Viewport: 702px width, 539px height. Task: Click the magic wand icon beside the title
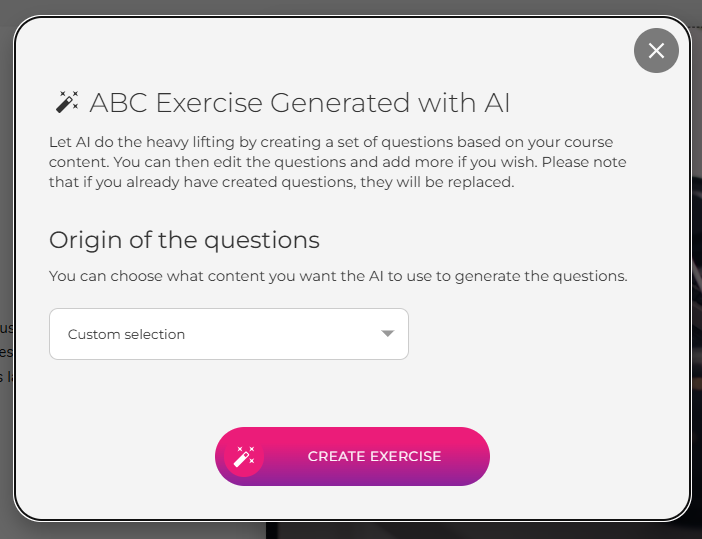67,102
